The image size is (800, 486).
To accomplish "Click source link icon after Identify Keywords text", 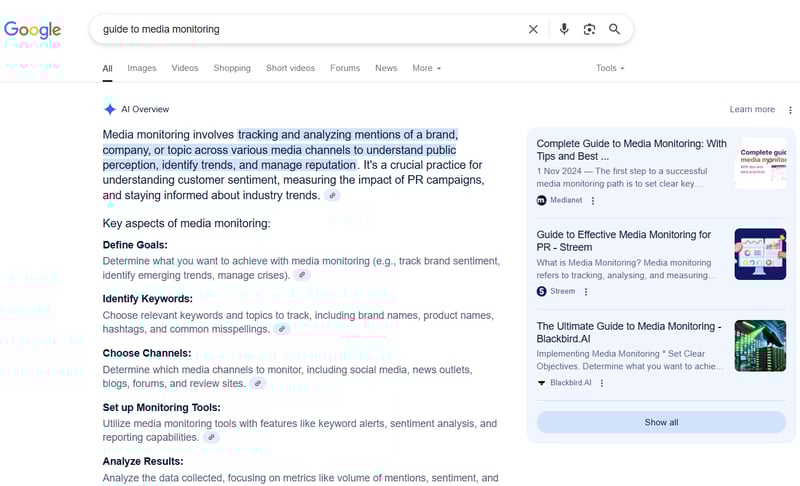I will [x=282, y=329].
